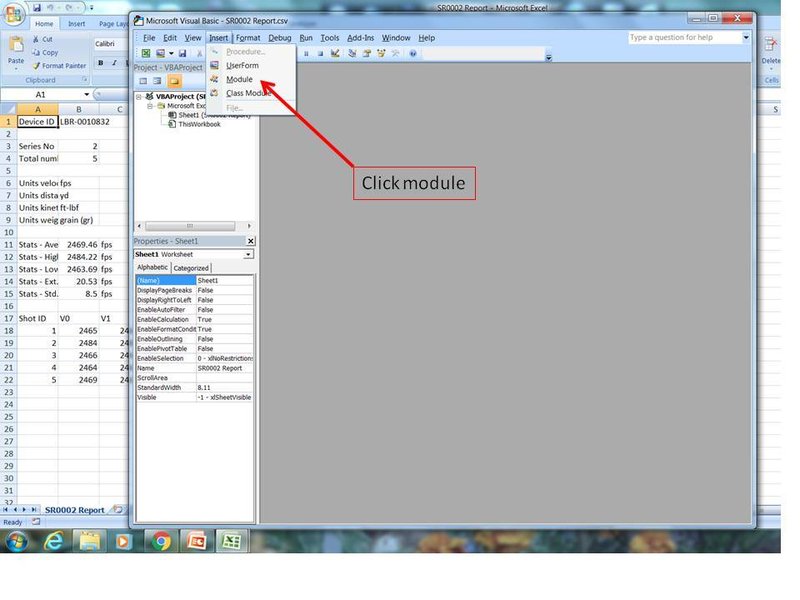The width and height of the screenshot is (800, 600).
Task: Open the Format menu in Visual Basic
Action: 248,38
